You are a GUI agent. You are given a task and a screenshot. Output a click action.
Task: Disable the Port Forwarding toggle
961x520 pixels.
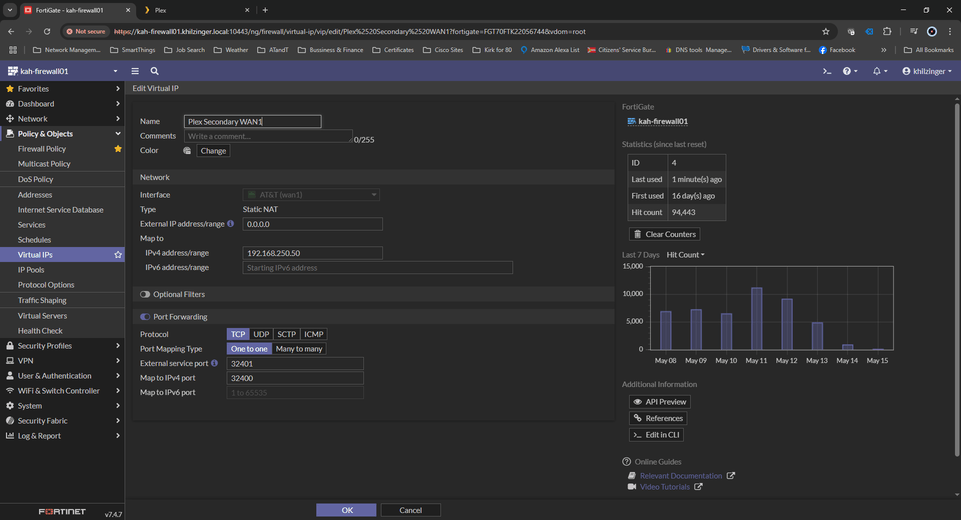pyautogui.click(x=145, y=317)
